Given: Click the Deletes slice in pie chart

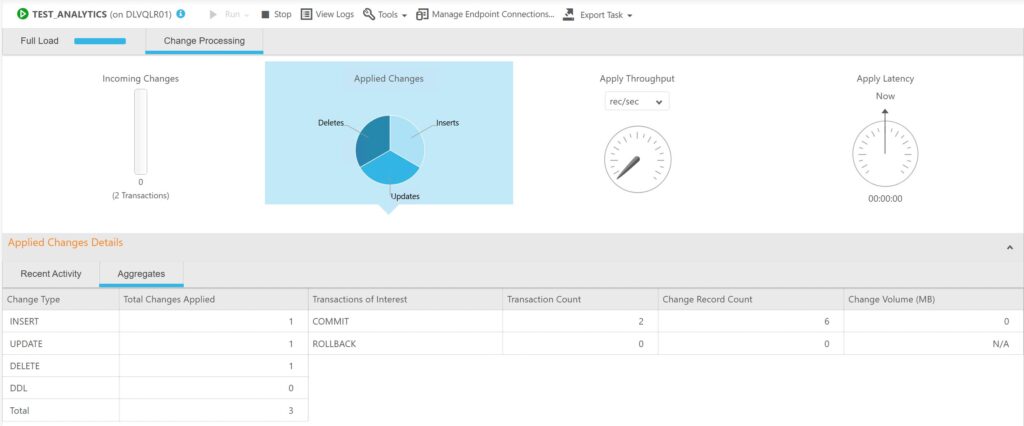Looking at the screenshot, I should pos(375,140).
